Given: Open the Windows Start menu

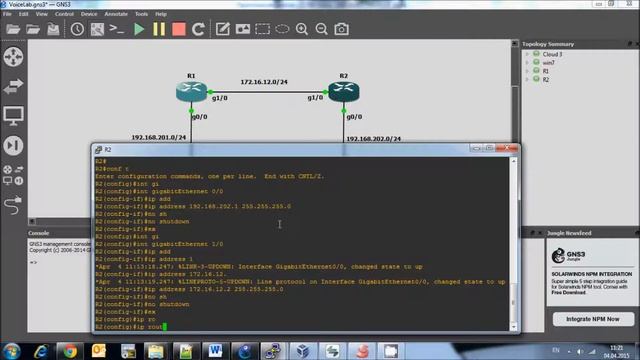Looking at the screenshot, I should 11,351.
